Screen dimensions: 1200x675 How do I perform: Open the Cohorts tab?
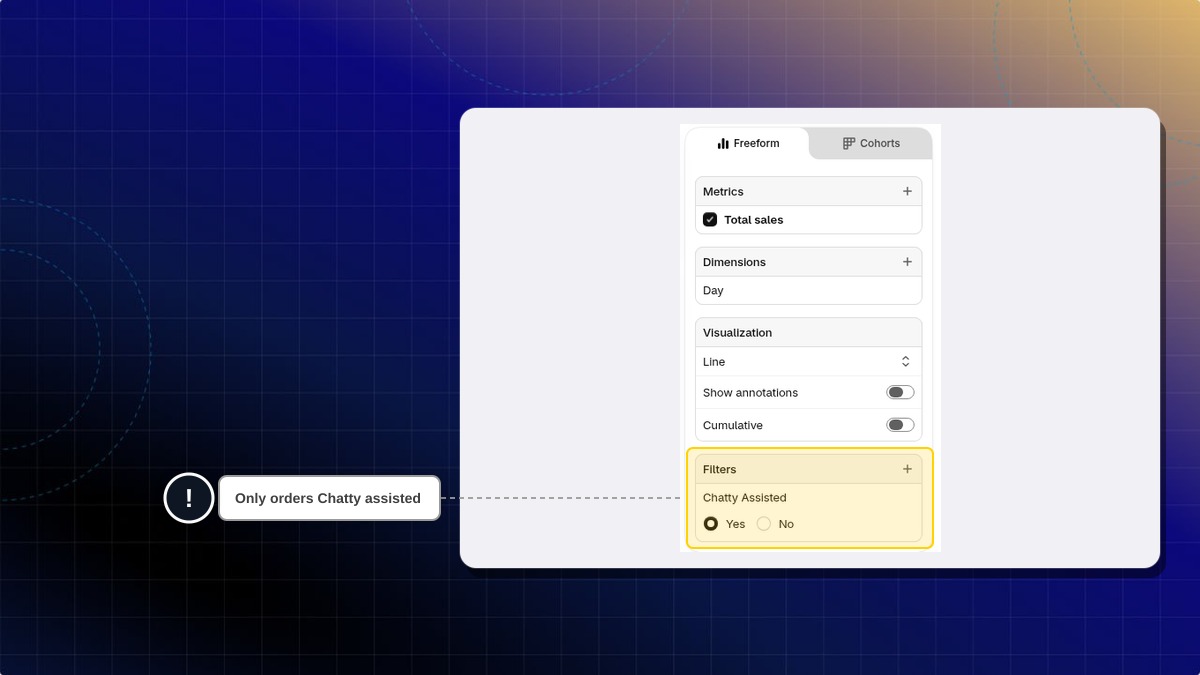pyautogui.click(x=871, y=143)
